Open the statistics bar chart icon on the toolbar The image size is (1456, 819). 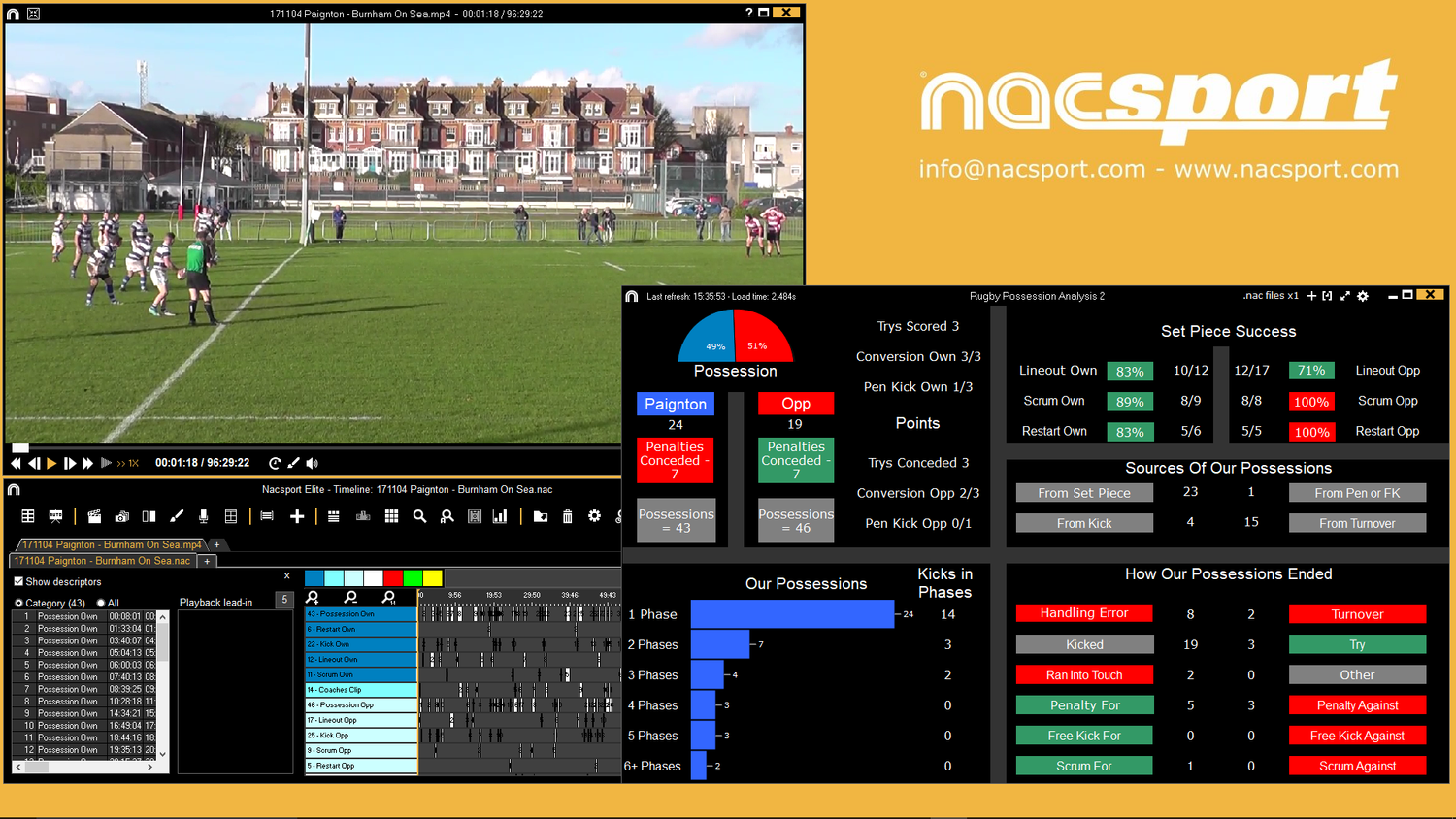tap(500, 515)
